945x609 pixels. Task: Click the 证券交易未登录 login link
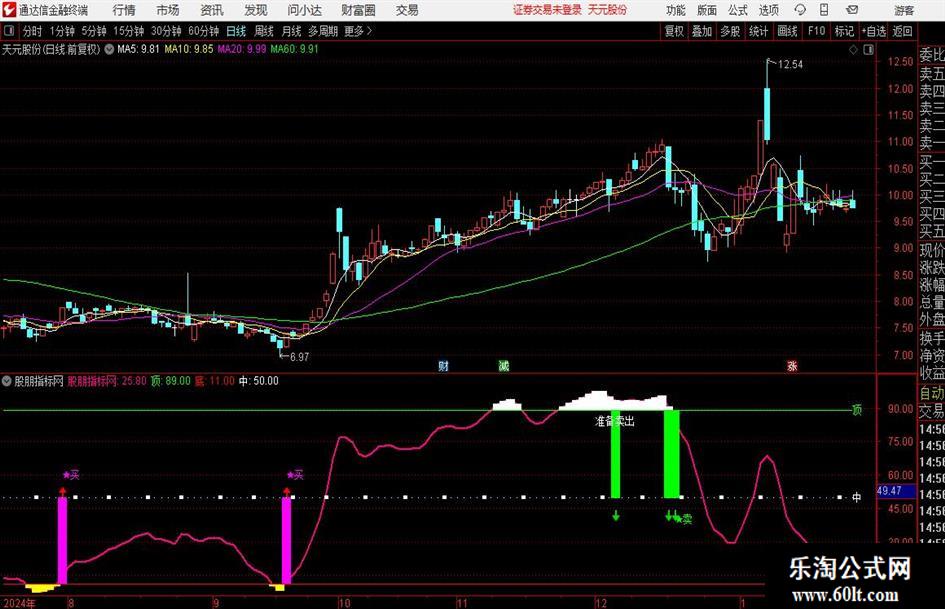click(x=547, y=10)
